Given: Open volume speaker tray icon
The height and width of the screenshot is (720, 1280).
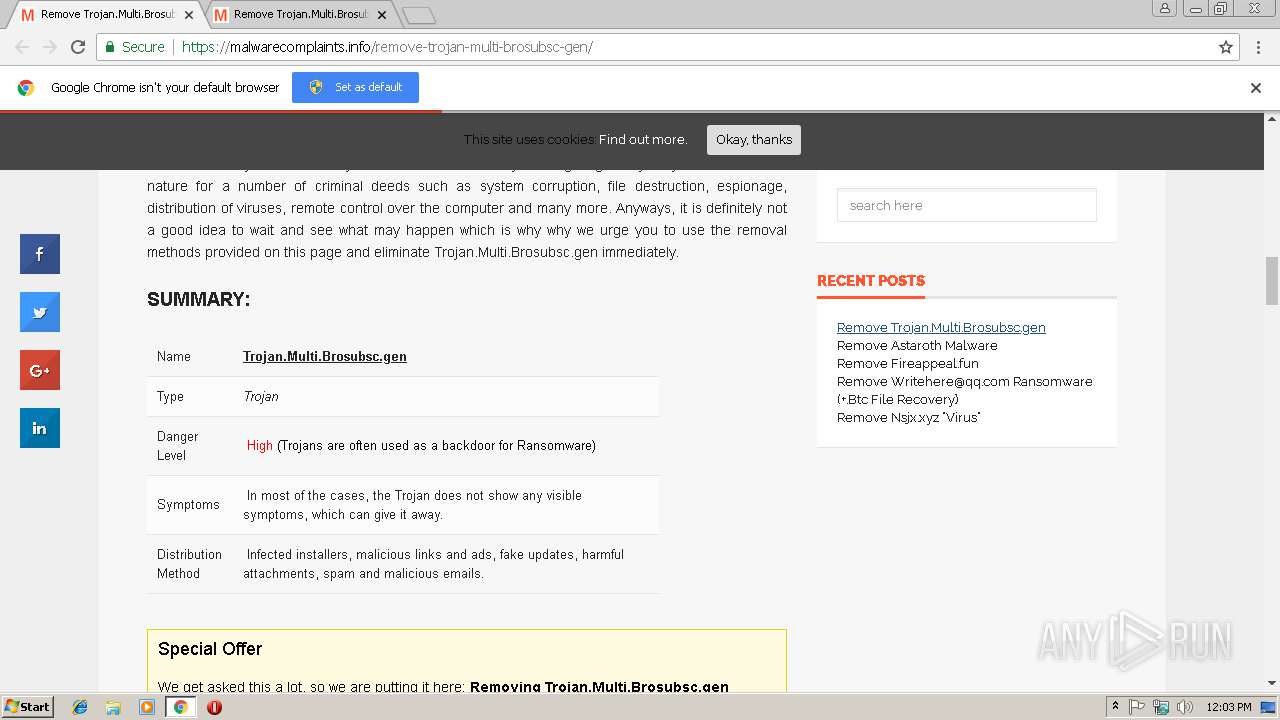Looking at the screenshot, I should tap(1185, 707).
